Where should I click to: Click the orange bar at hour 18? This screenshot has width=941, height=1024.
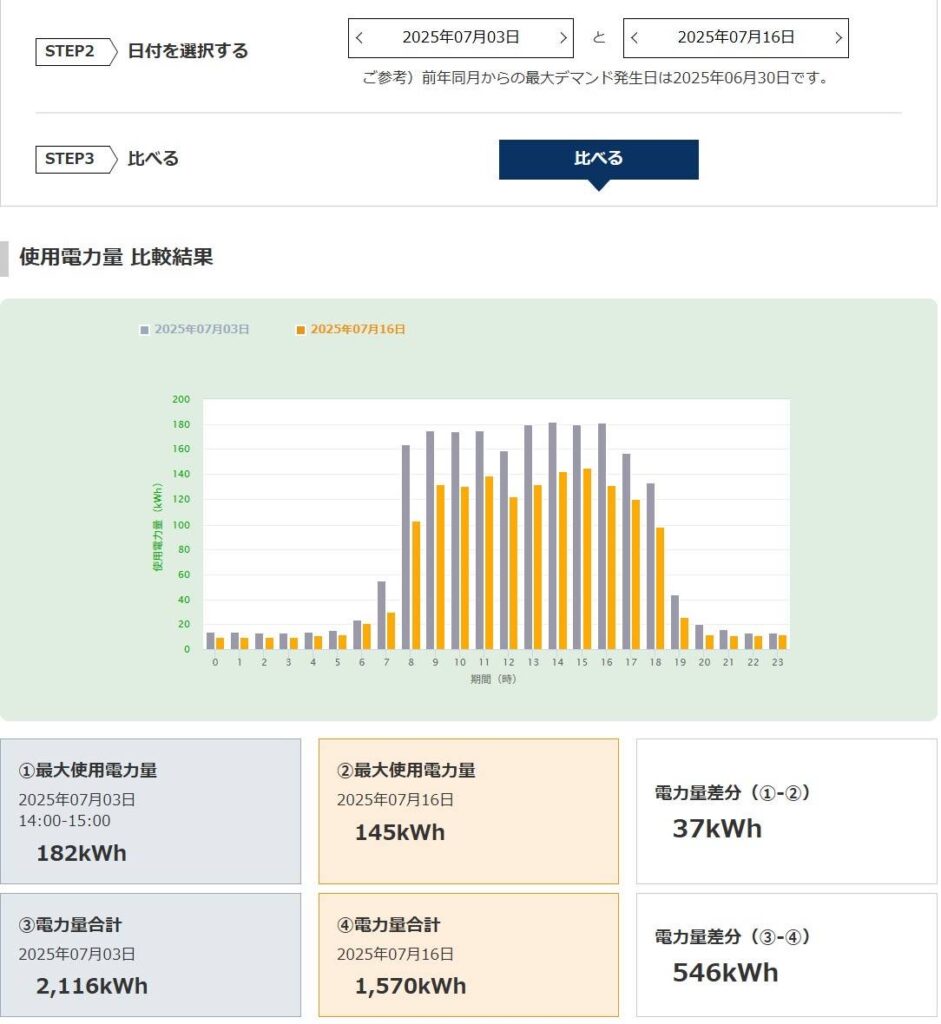(660, 587)
